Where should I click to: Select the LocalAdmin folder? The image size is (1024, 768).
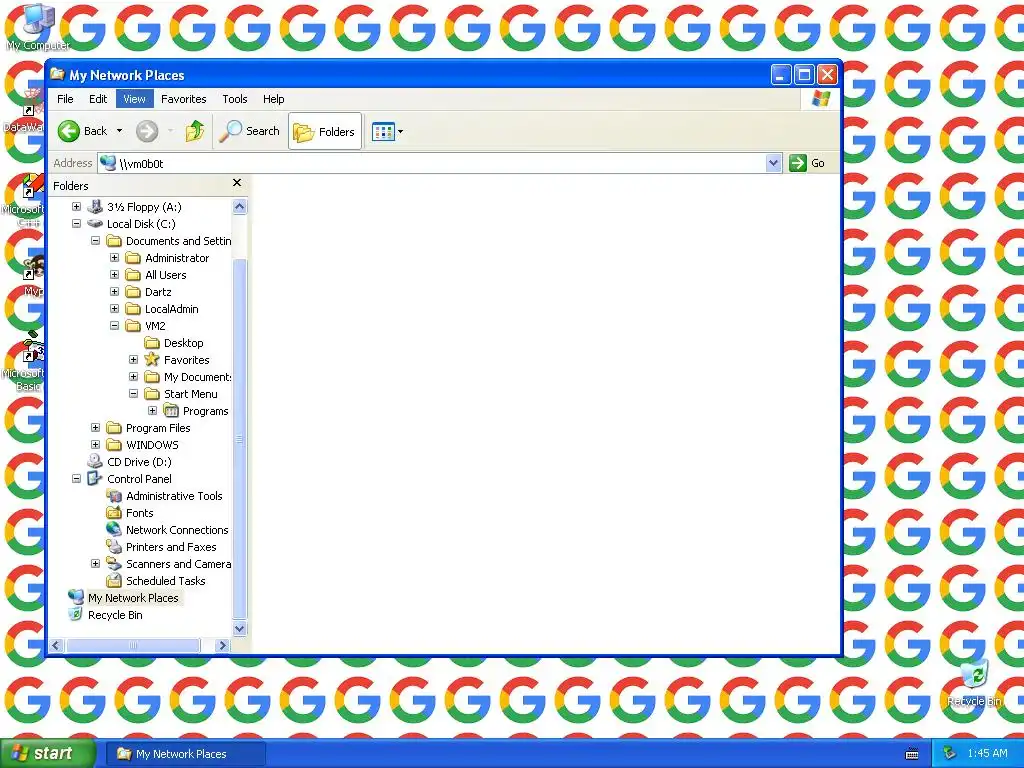[x=172, y=309]
